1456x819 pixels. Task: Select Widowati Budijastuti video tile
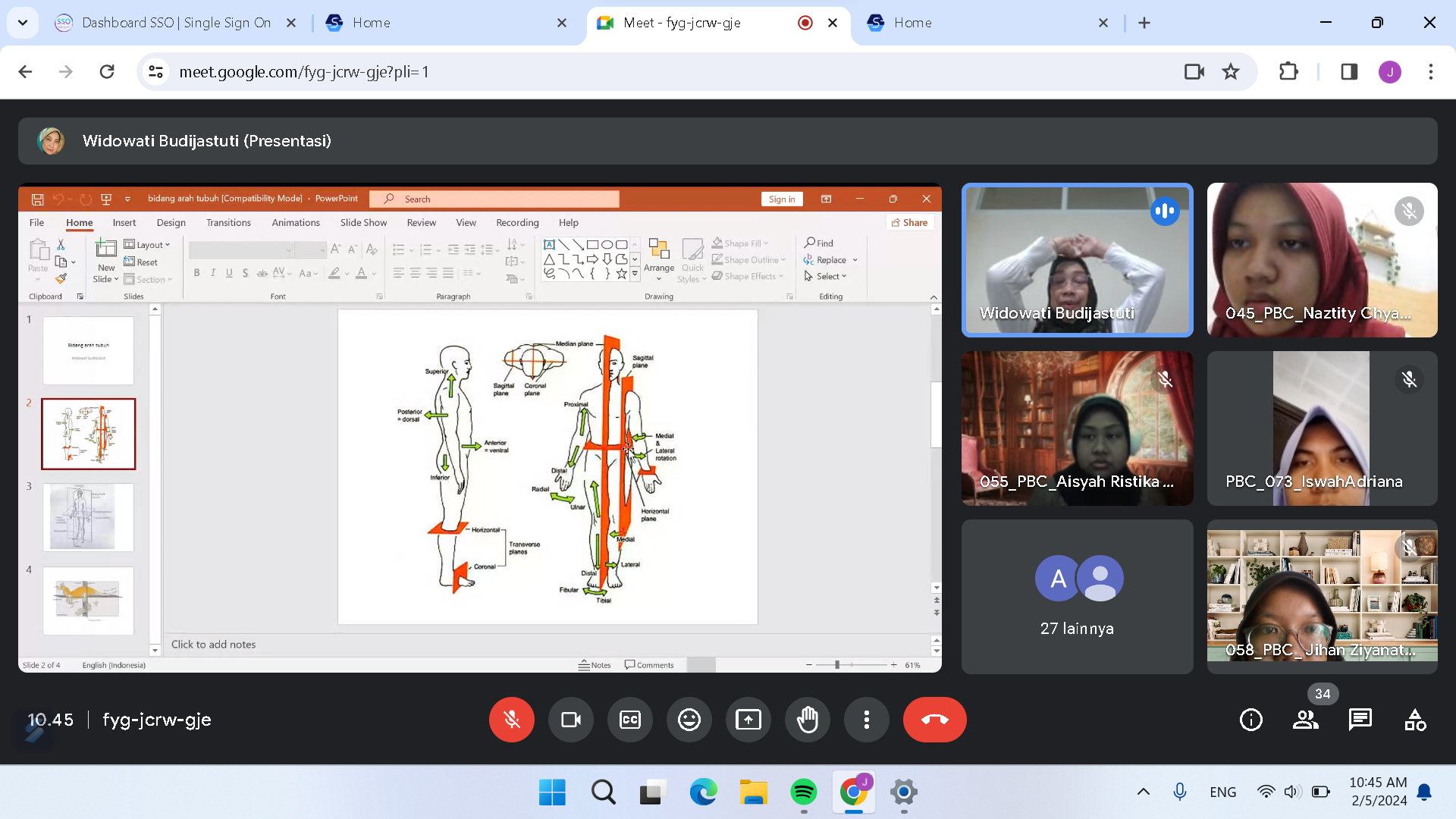tap(1077, 260)
